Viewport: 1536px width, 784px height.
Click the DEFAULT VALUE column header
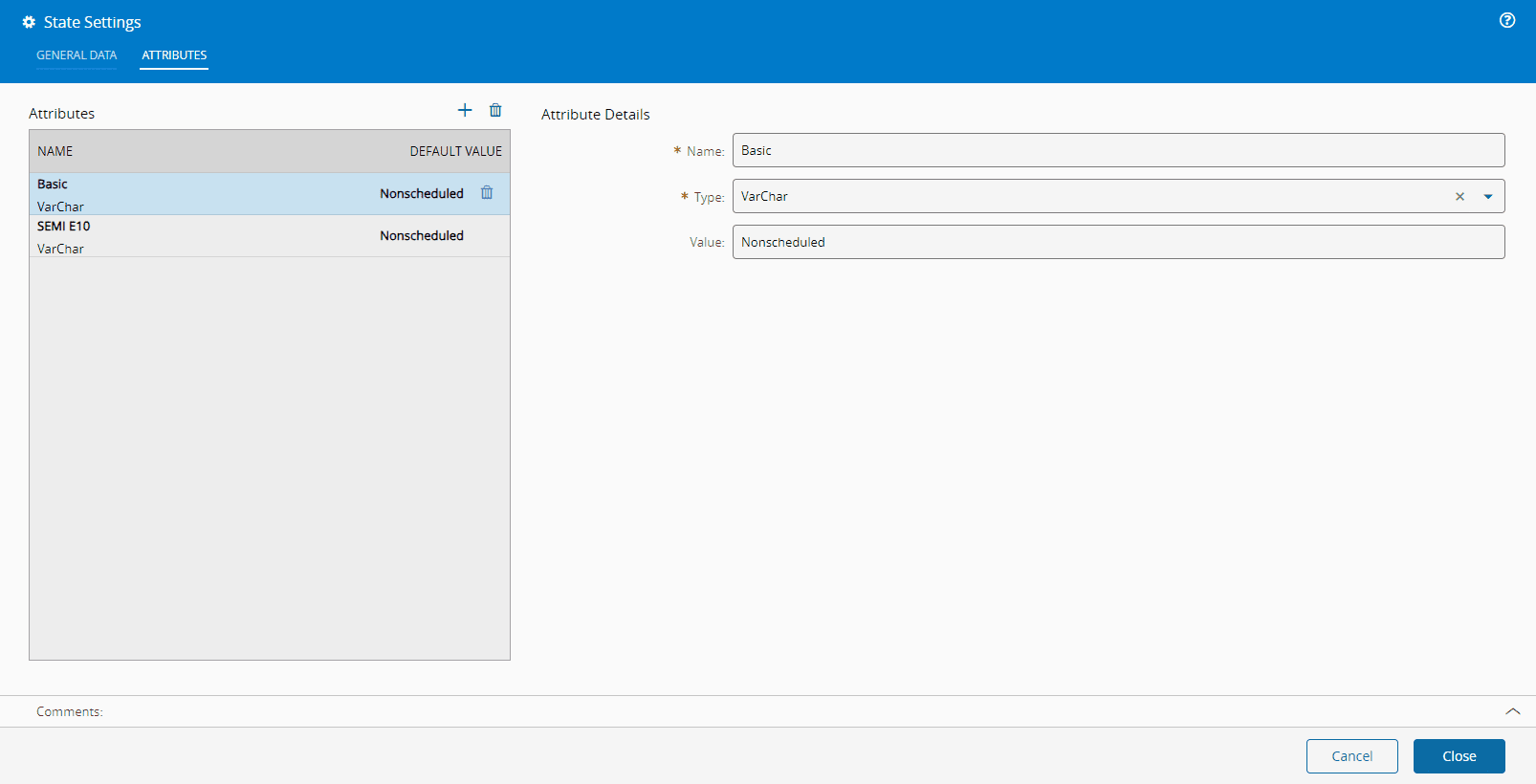(x=455, y=151)
